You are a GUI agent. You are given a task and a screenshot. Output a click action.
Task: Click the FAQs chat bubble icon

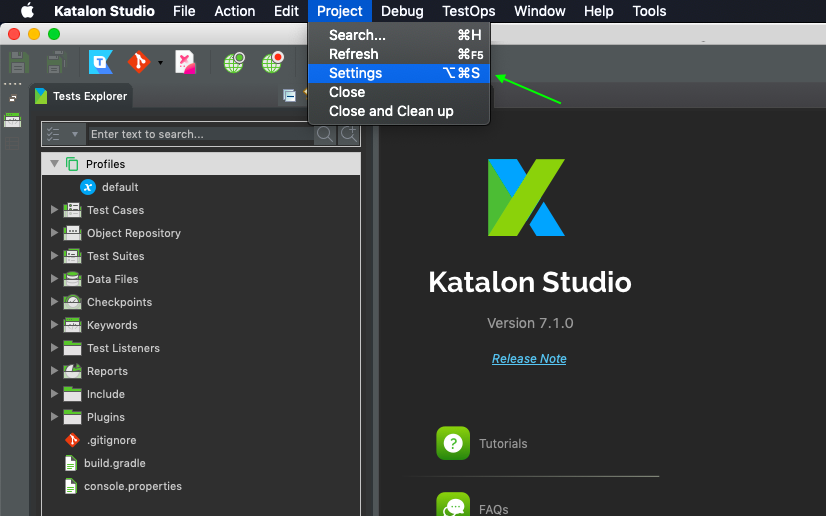[453, 504]
